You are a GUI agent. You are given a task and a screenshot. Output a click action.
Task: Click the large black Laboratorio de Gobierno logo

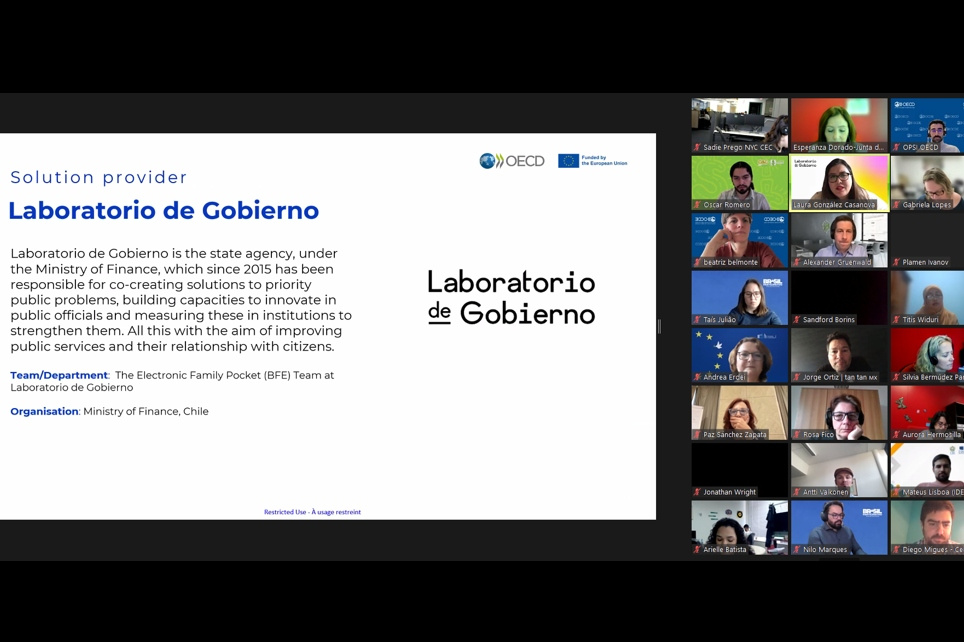[512, 298]
